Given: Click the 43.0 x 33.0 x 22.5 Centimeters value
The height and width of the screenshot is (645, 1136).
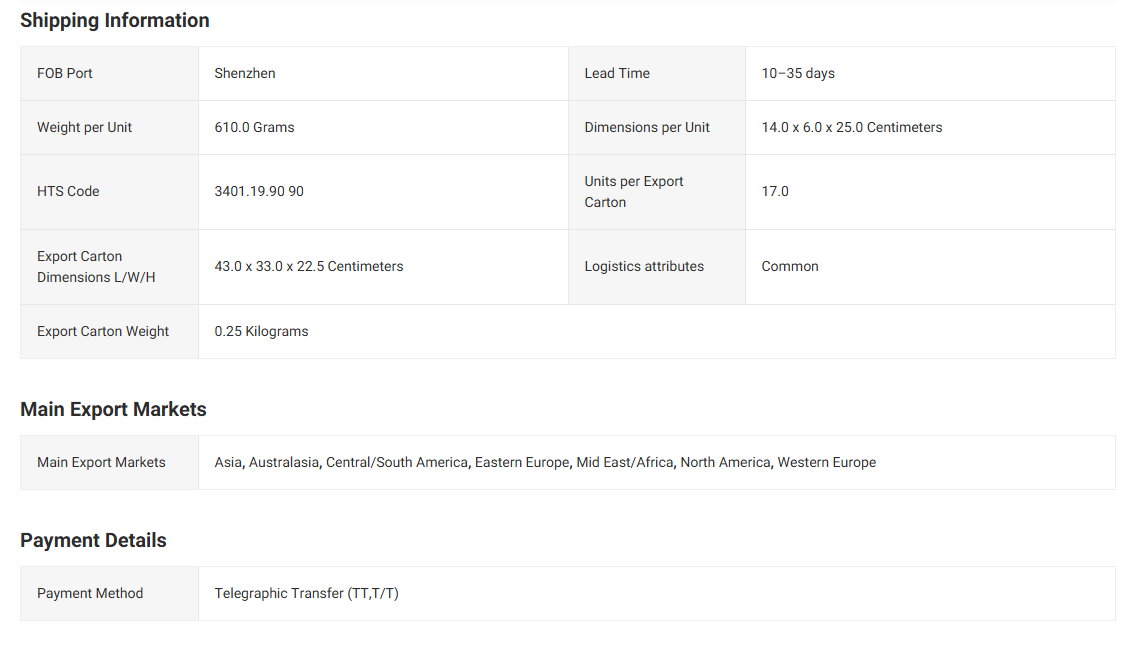Looking at the screenshot, I should [309, 266].
